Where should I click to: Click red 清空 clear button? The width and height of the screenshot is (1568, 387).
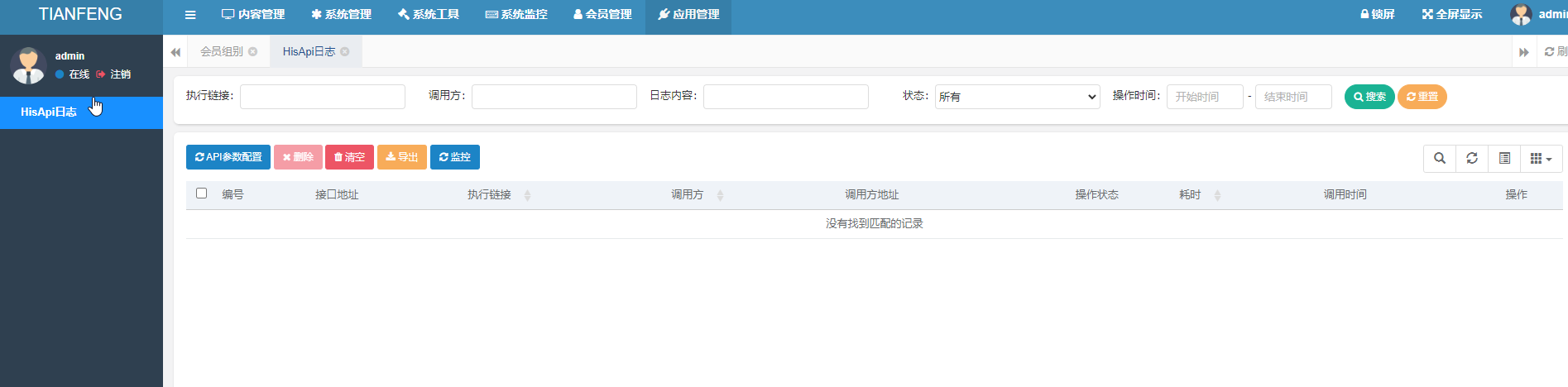coord(349,157)
